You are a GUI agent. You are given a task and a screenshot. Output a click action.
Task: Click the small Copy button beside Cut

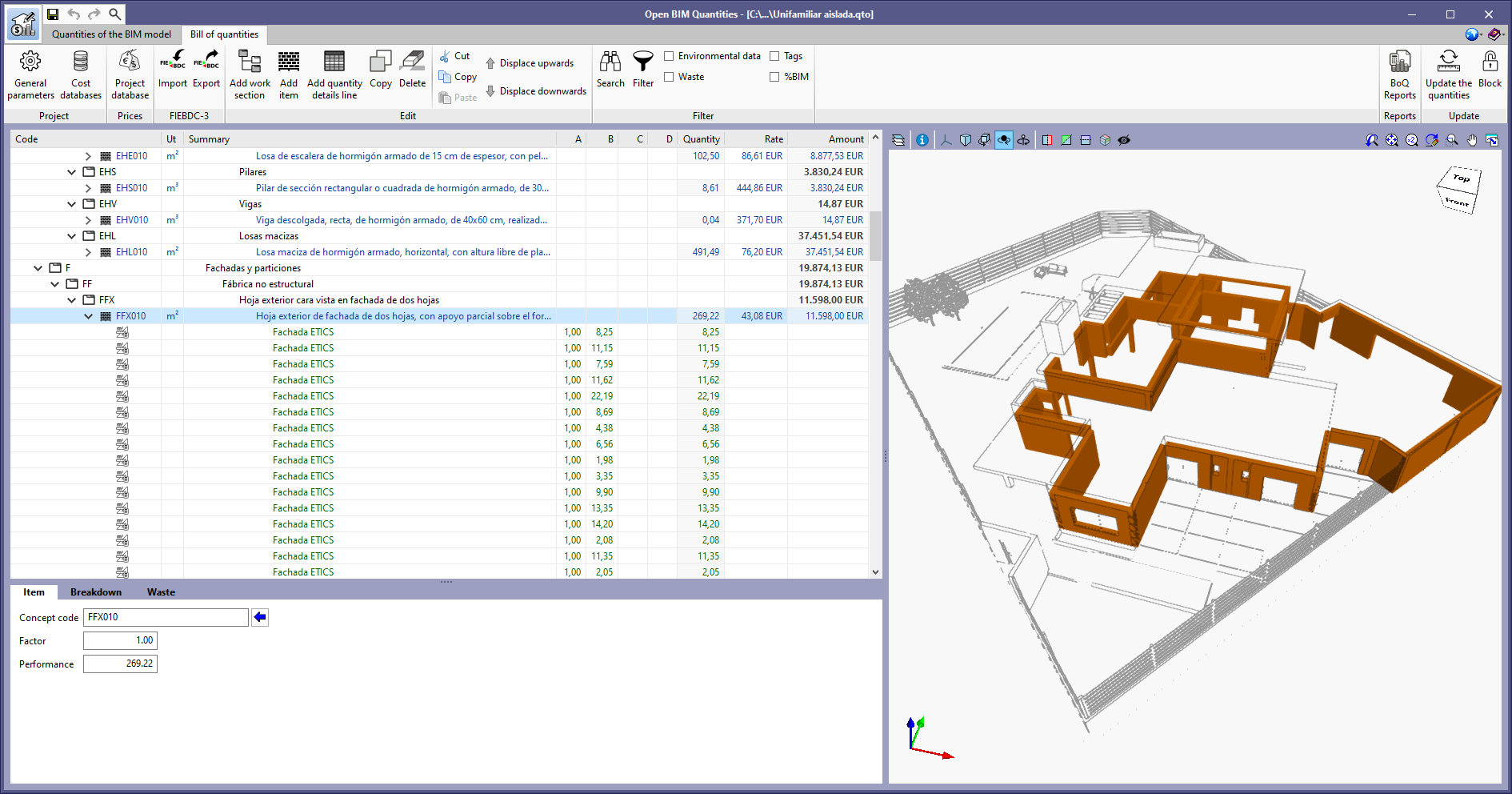(458, 77)
